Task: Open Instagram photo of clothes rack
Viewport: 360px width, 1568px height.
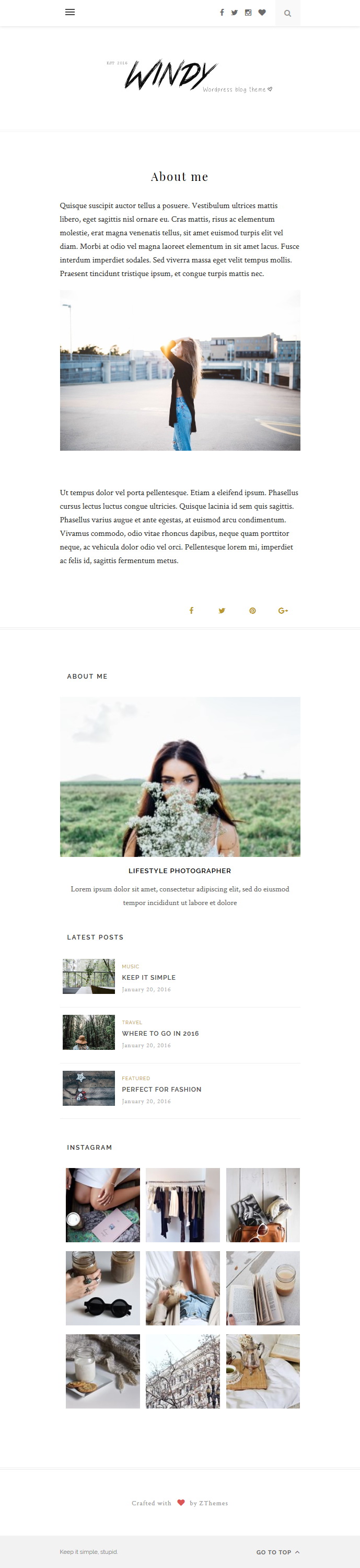Action: (183, 1205)
